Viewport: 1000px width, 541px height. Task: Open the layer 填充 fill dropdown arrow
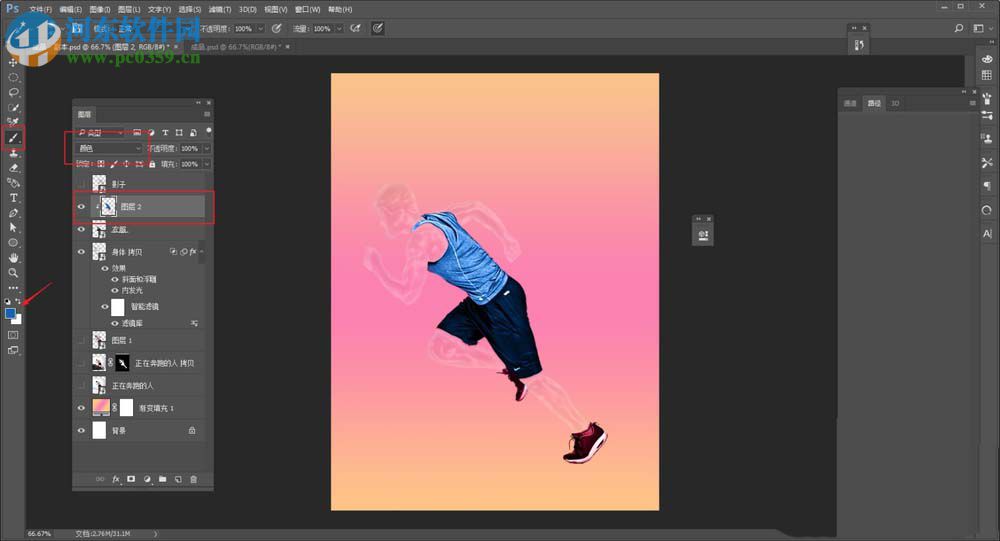[x=207, y=164]
